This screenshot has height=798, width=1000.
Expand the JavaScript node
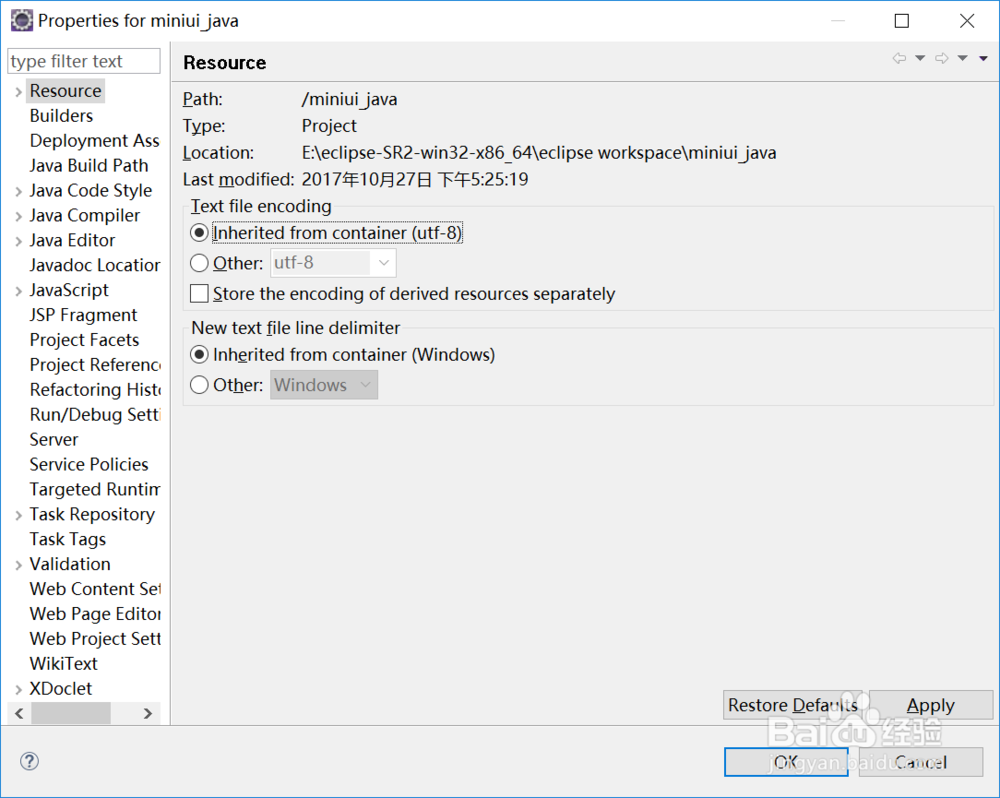18,291
